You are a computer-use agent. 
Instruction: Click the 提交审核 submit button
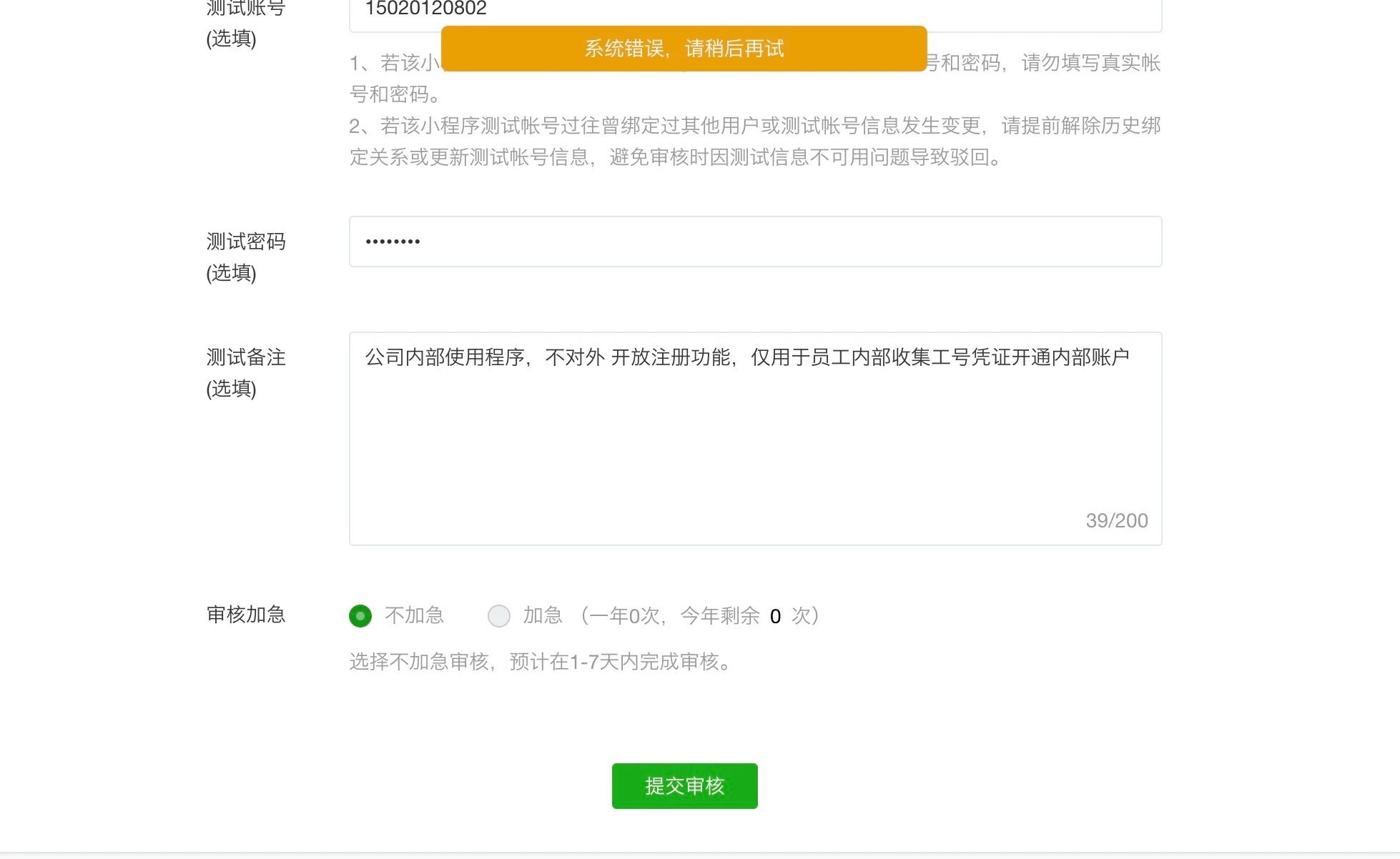point(684,785)
